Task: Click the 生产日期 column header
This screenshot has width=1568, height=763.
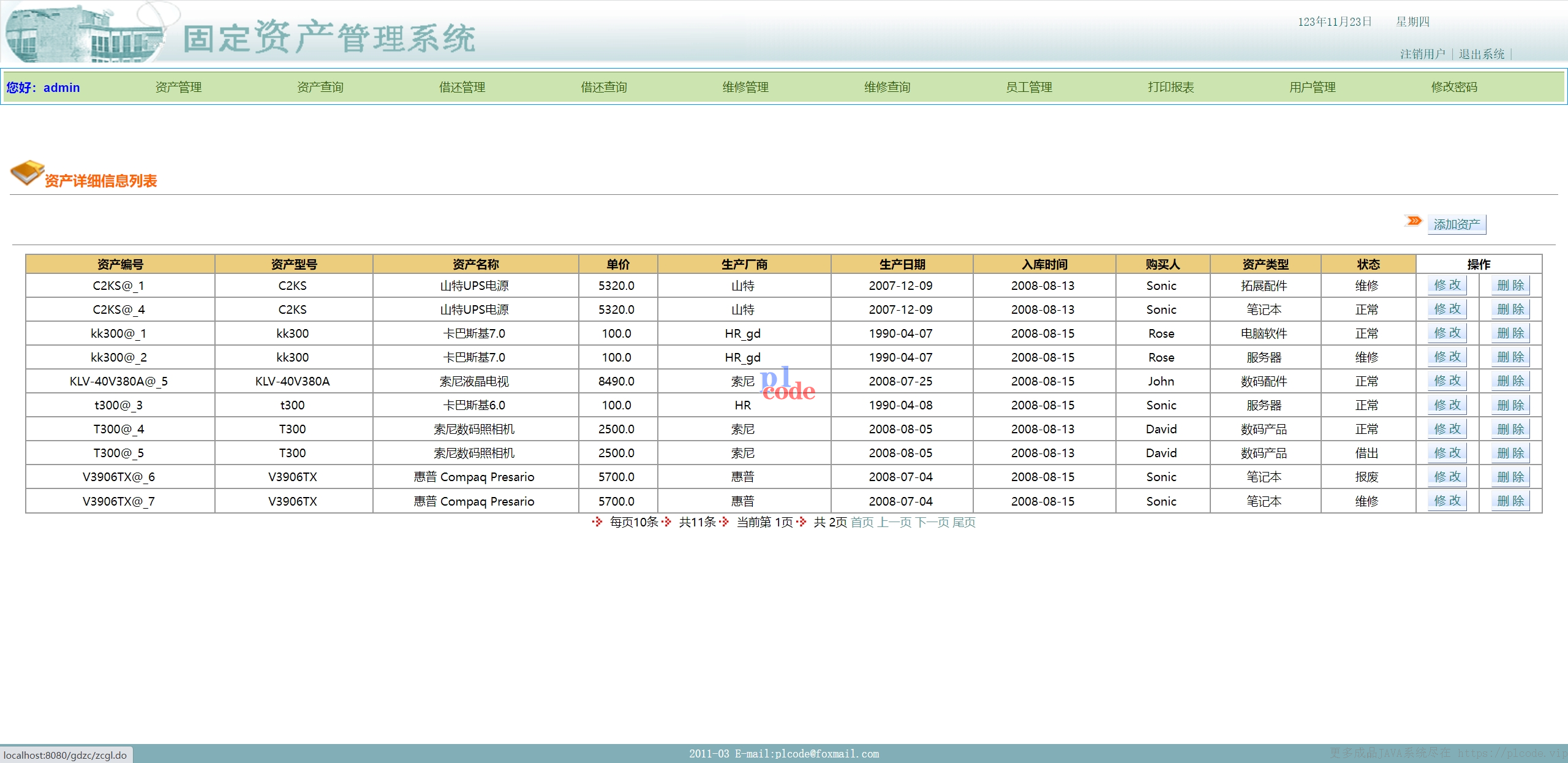Action: (902, 264)
